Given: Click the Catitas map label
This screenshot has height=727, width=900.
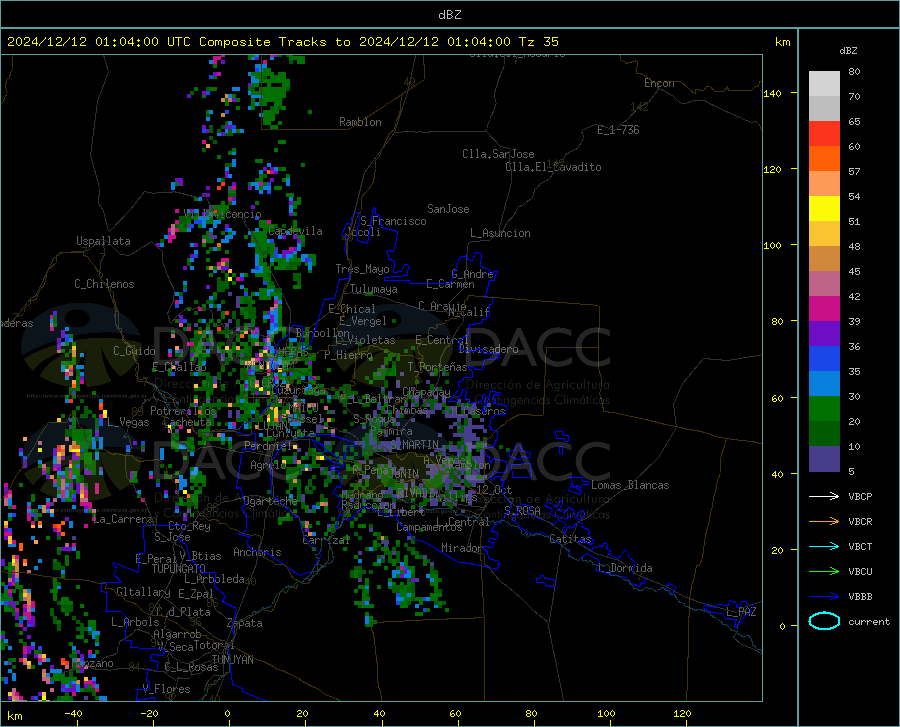Looking at the screenshot, I should click(570, 539).
